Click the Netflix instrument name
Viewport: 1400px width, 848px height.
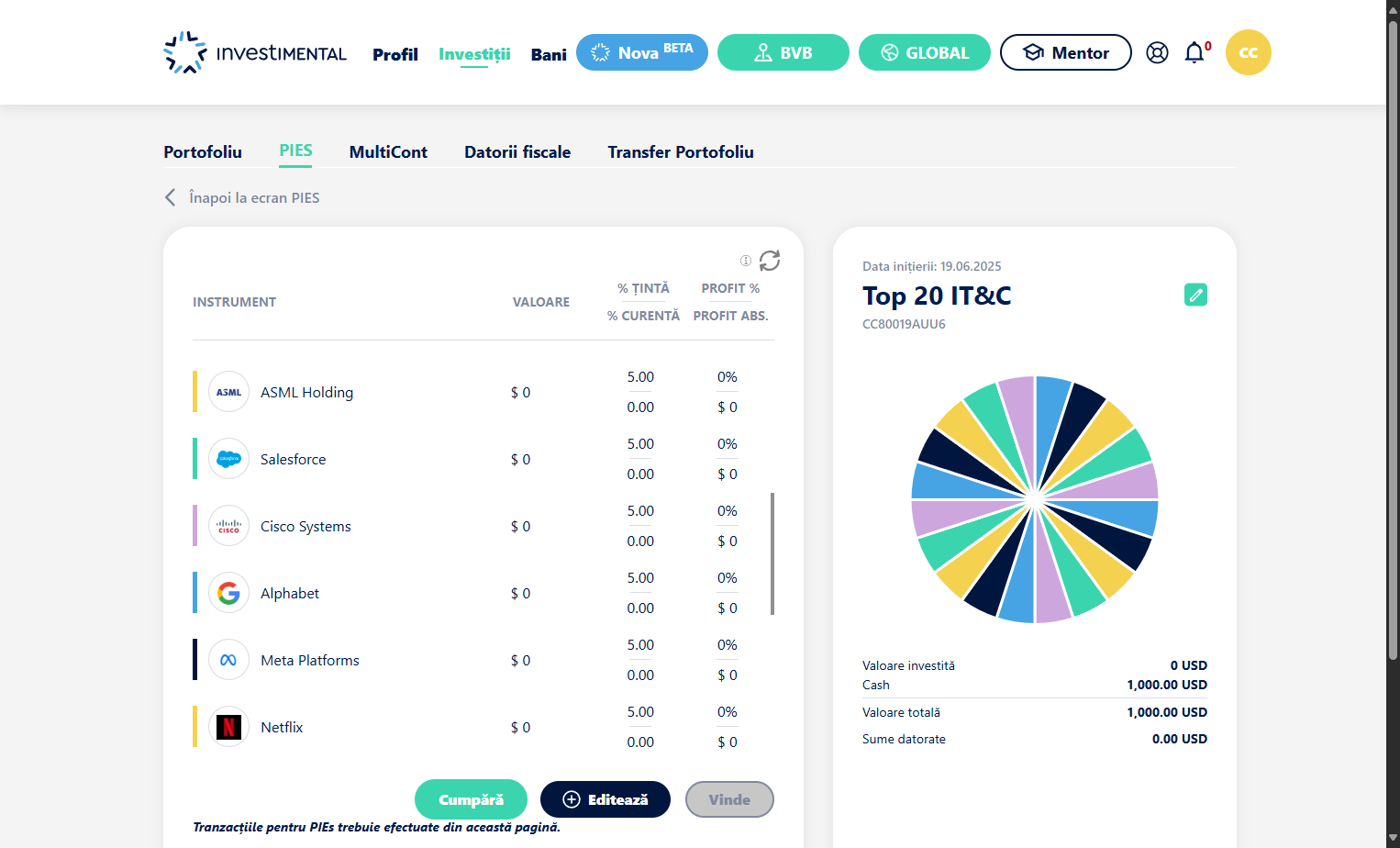click(282, 727)
